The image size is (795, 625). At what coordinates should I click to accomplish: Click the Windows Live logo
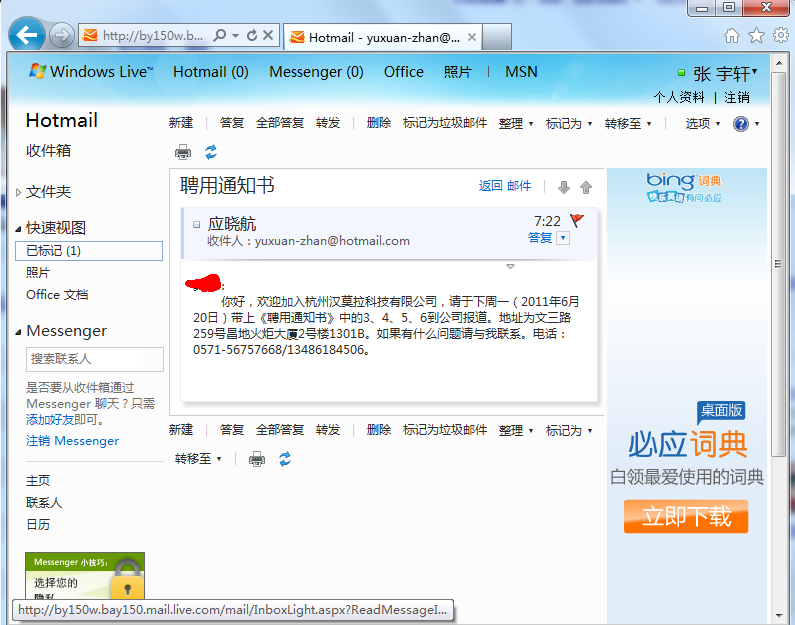click(x=91, y=71)
